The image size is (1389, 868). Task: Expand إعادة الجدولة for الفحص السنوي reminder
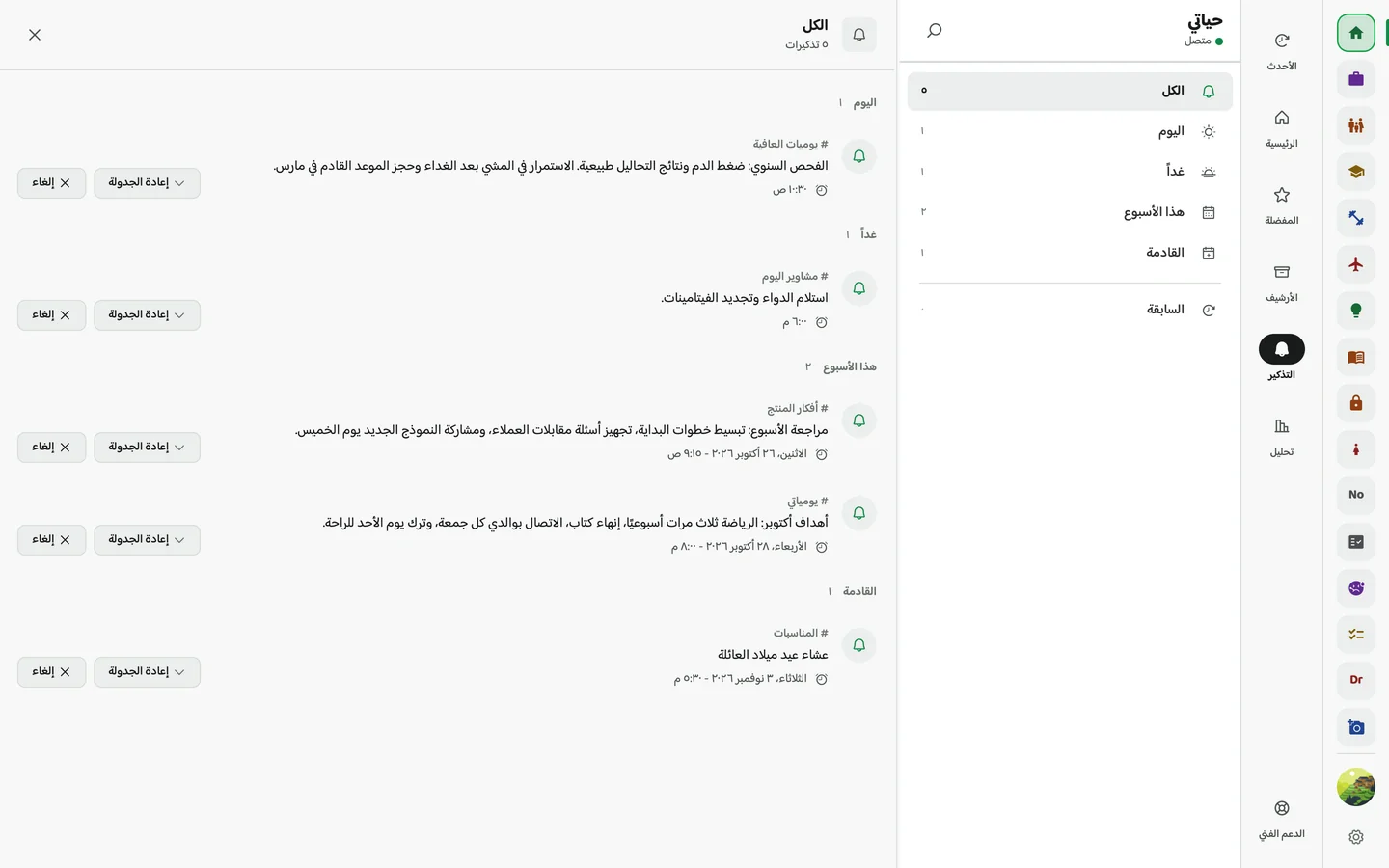click(147, 183)
